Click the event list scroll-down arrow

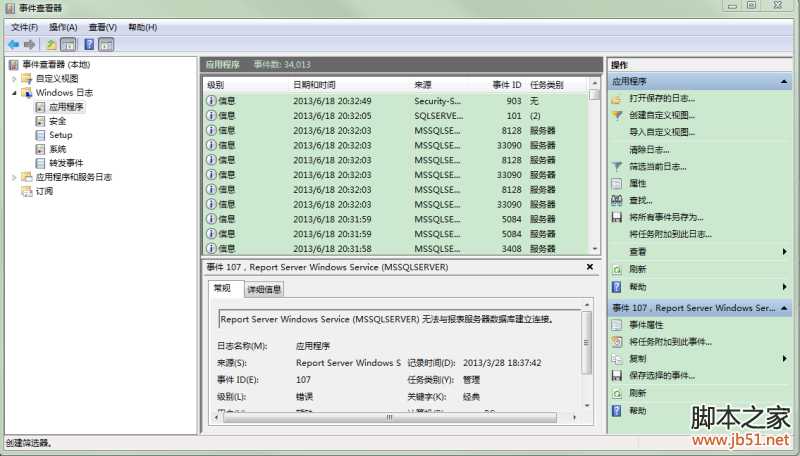tap(594, 249)
